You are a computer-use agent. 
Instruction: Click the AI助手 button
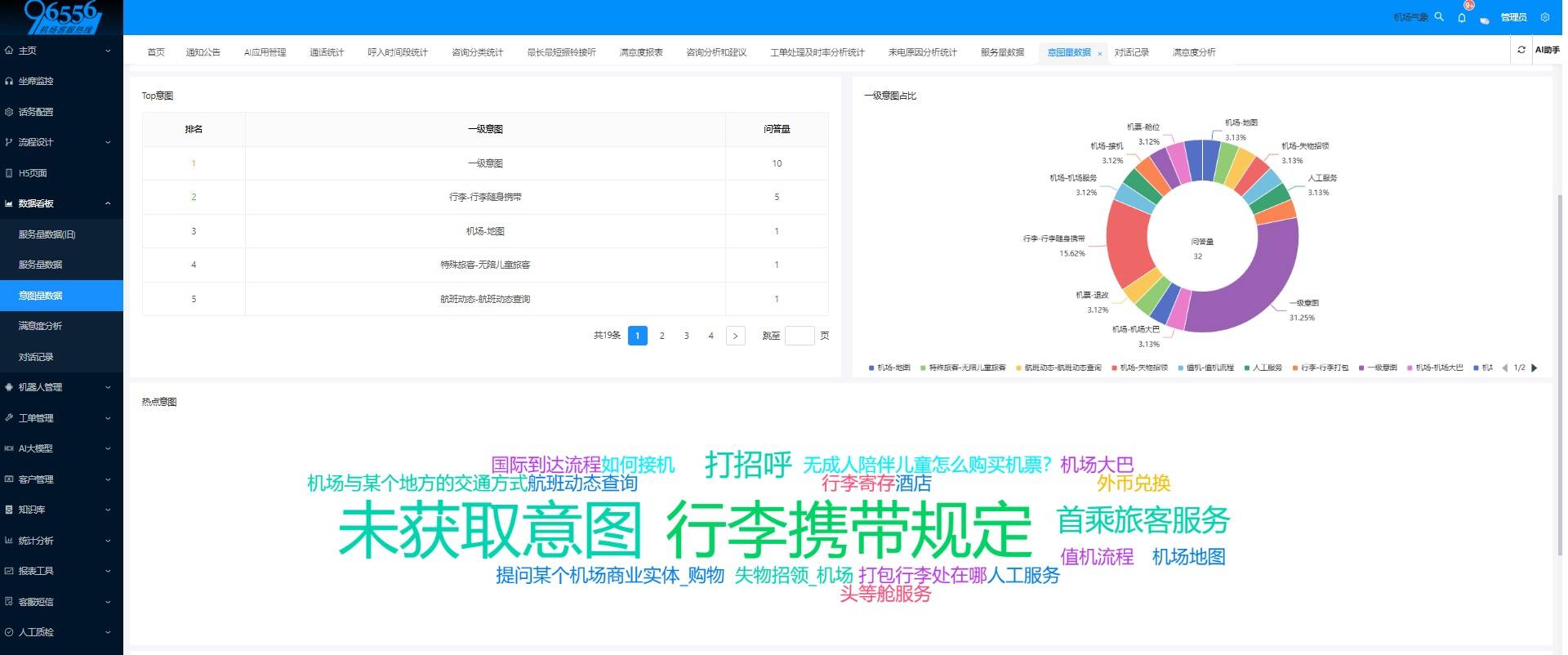point(1547,51)
